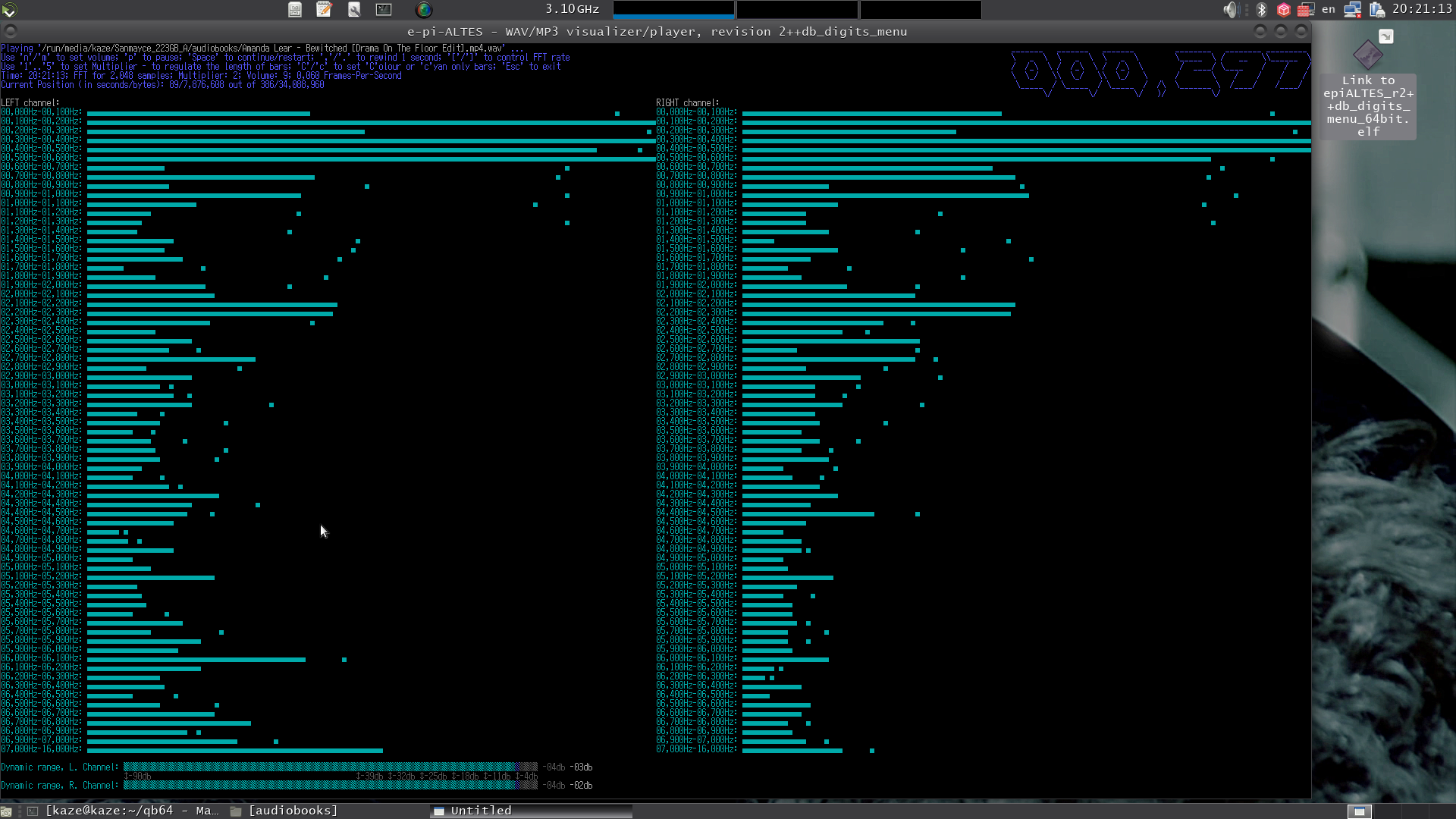Click the 'Playing' file path line
Image resolution: width=1456 pixels, height=819 pixels.
tap(262, 48)
